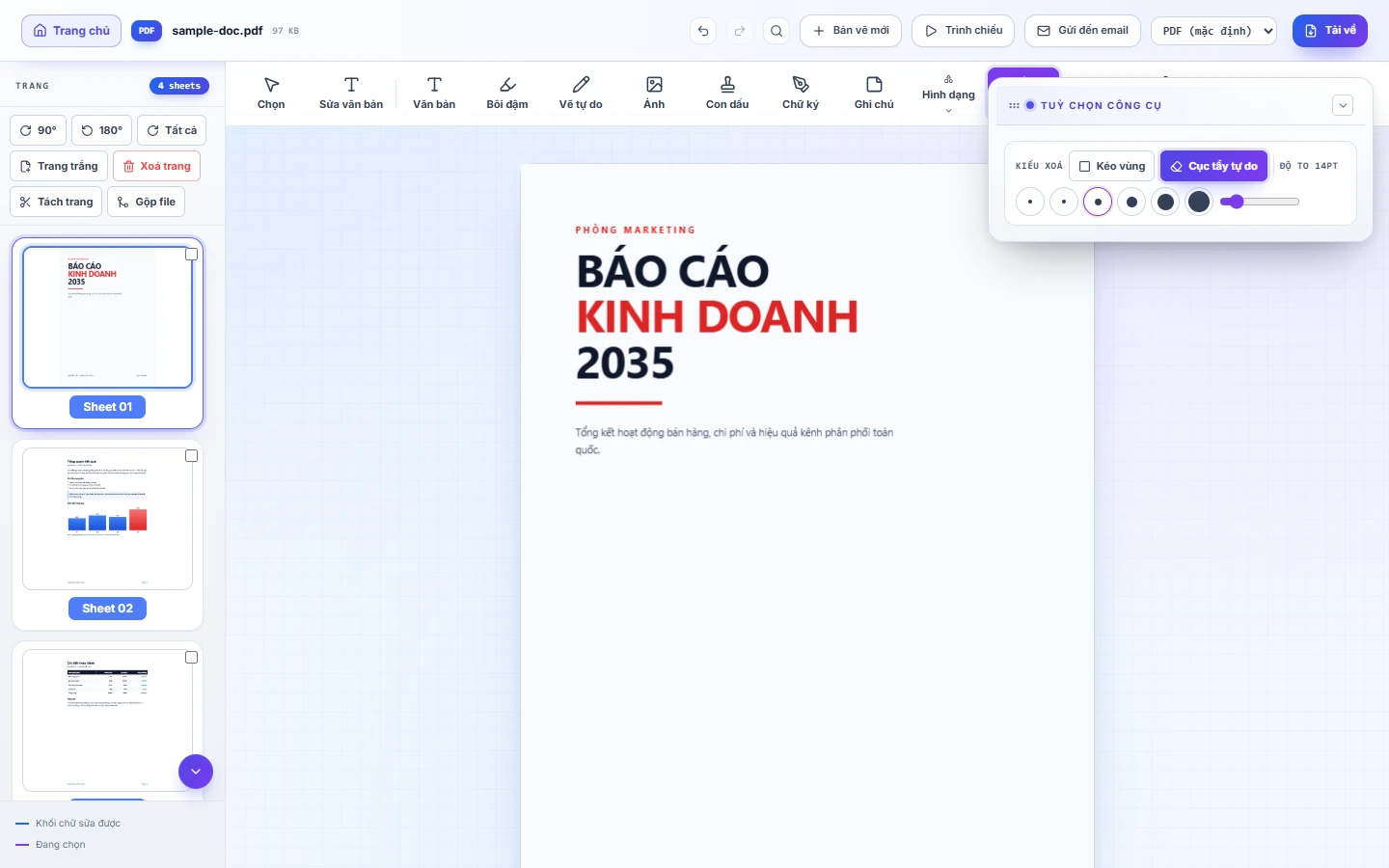Viewport: 1389px width, 868px height.
Task: Start Trình chiếu presentation
Action: 963,31
